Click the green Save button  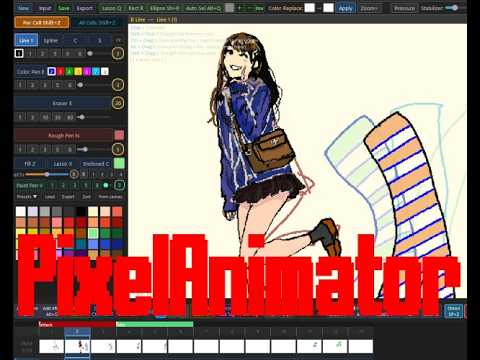pyautogui.click(x=64, y=8)
